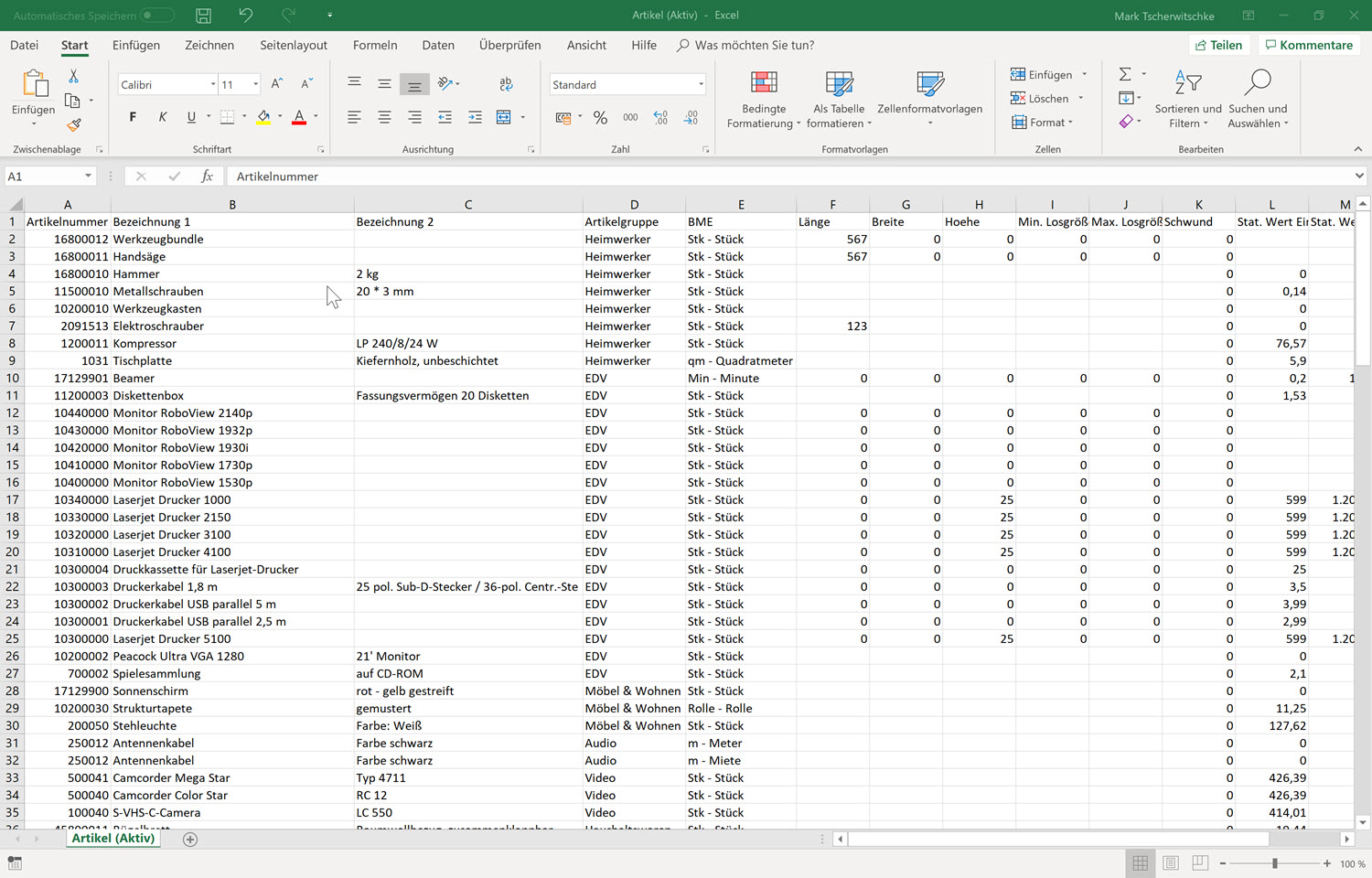This screenshot has width=1372, height=878.
Task: Switch to the Einfügen ribbon tab
Action: point(135,45)
